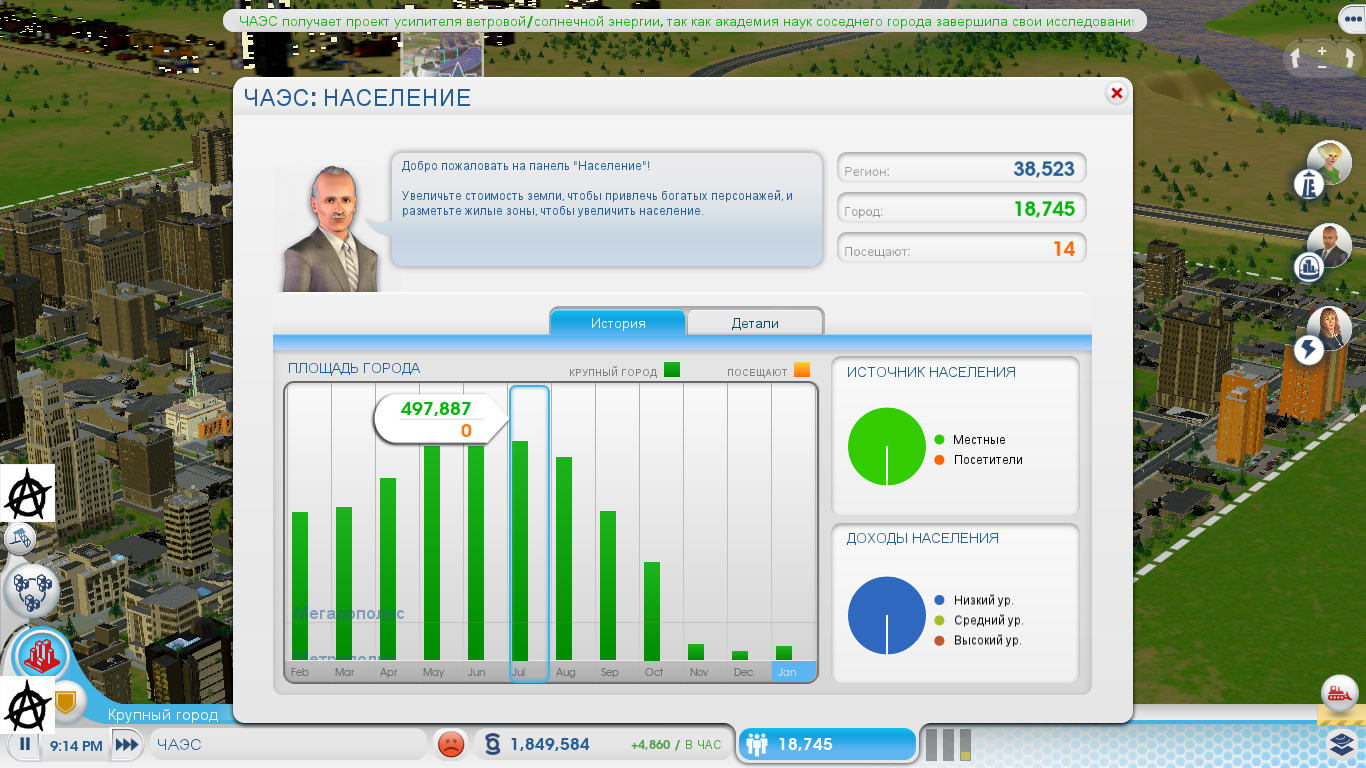This screenshot has width=1366, height=768.
Task: Click the advisor portrait in population panel
Action: pos(331,227)
